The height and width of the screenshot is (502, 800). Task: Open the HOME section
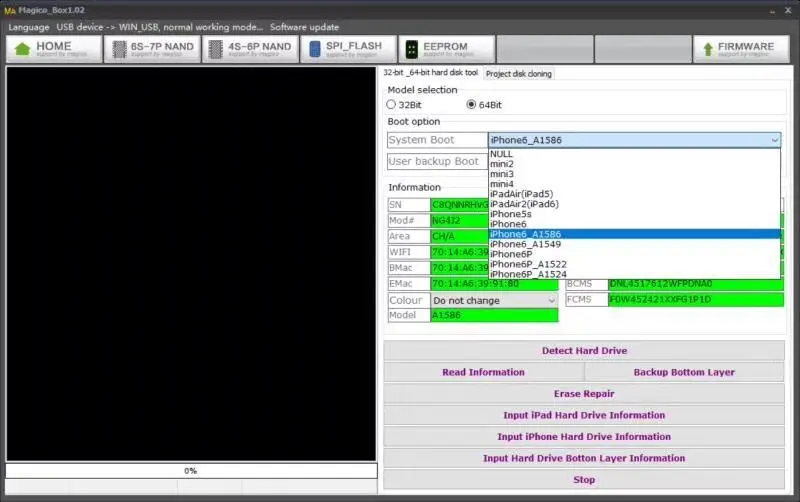[x=54, y=49]
